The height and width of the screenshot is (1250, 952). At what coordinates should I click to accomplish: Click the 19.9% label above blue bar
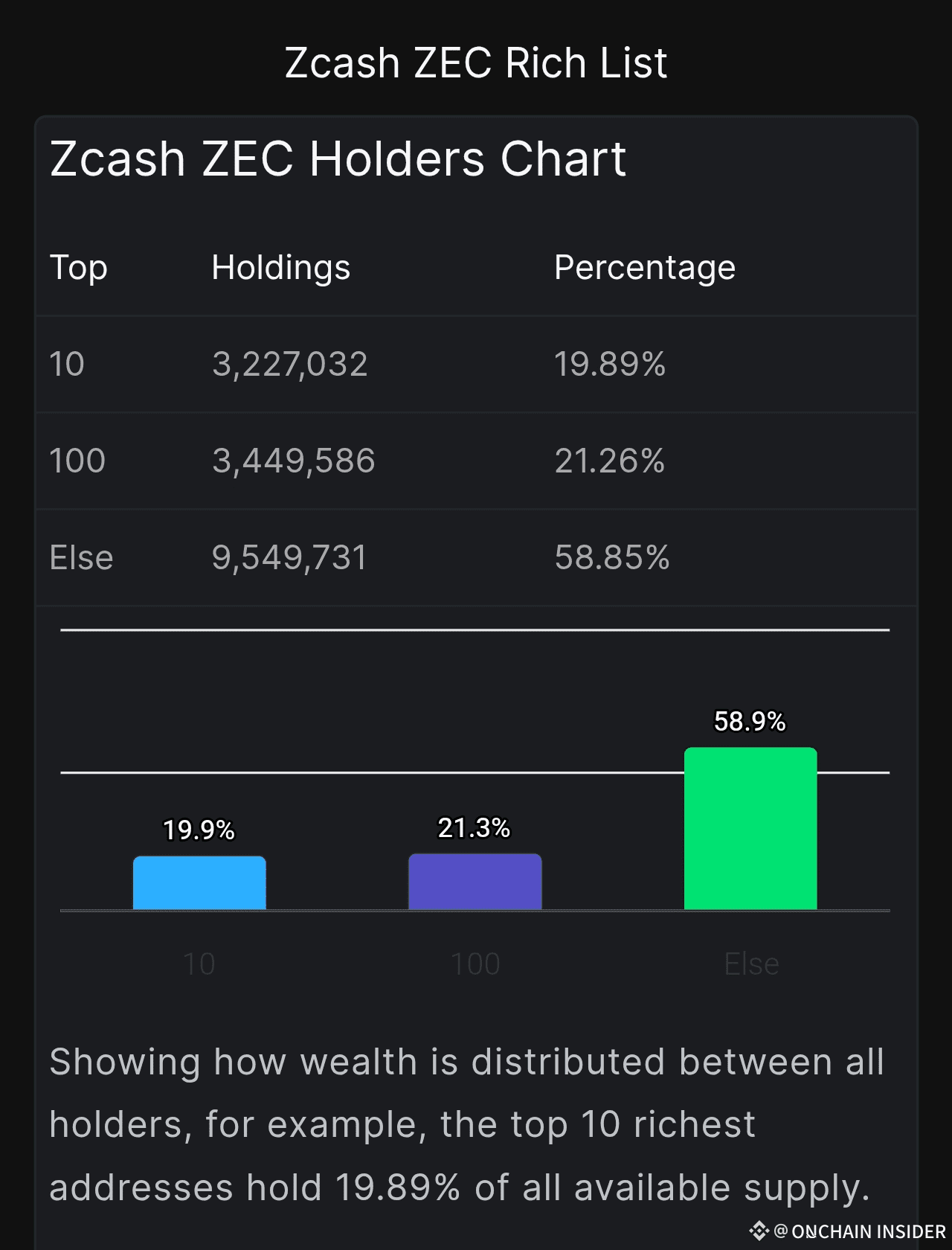pyautogui.click(x=199, y=830)
